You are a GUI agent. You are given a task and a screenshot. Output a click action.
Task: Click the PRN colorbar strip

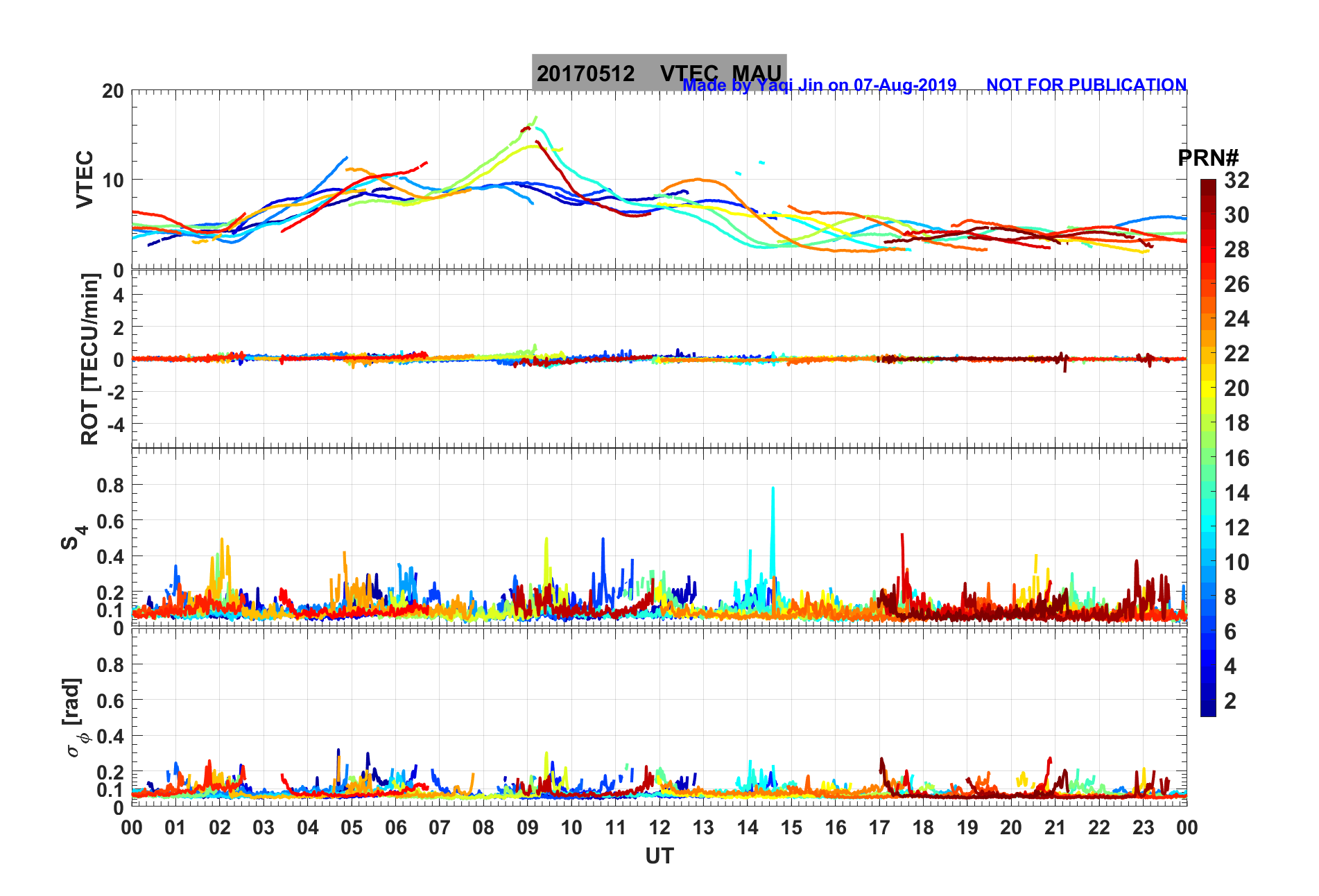coord(1208,448)
